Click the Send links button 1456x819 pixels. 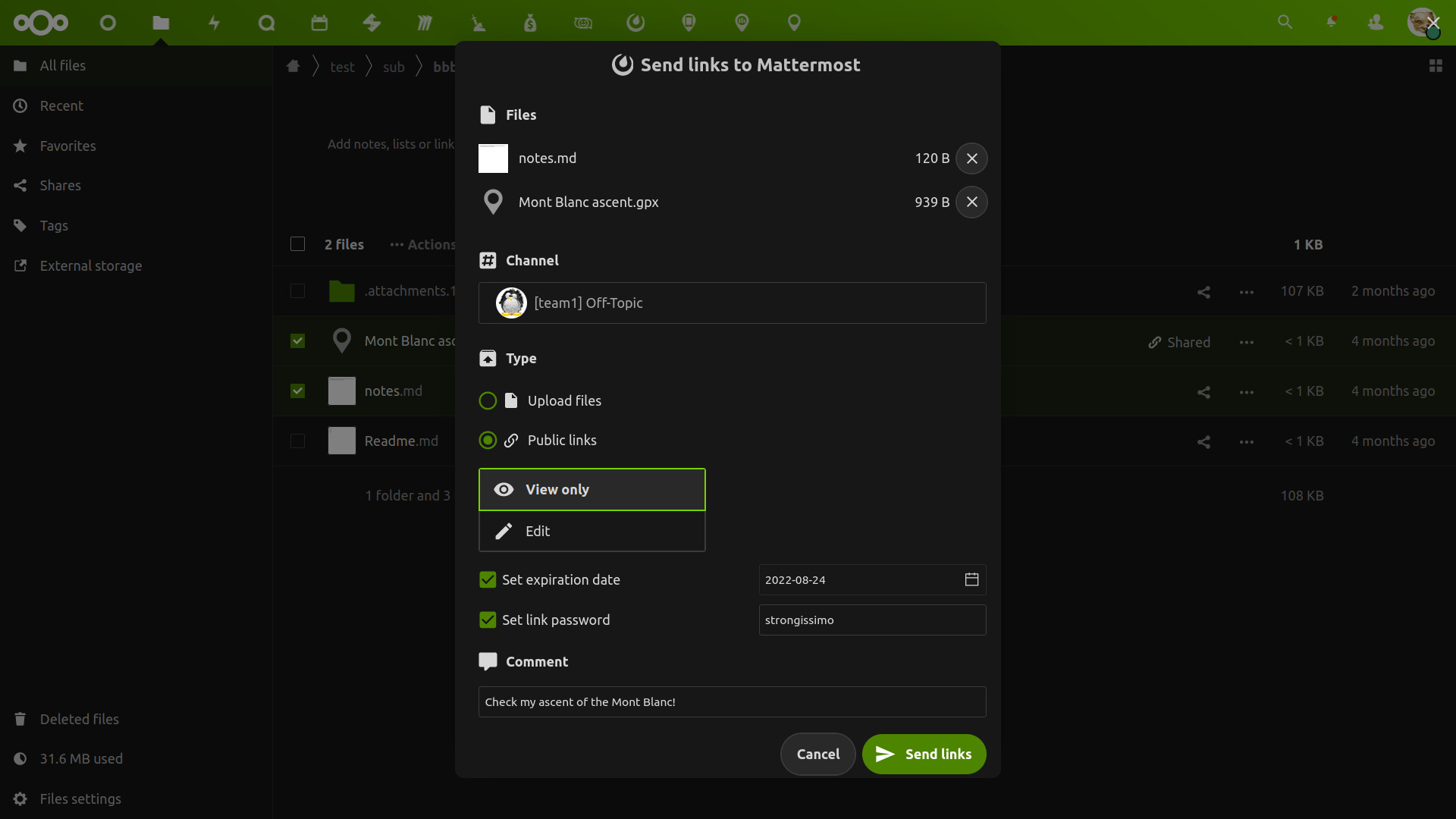(924, 754)
